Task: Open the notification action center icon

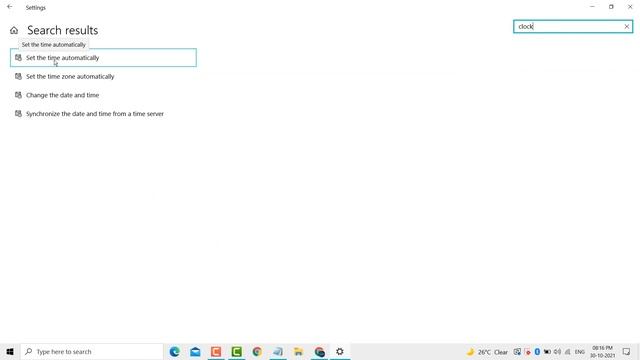Action: click(x=627, y=352)
